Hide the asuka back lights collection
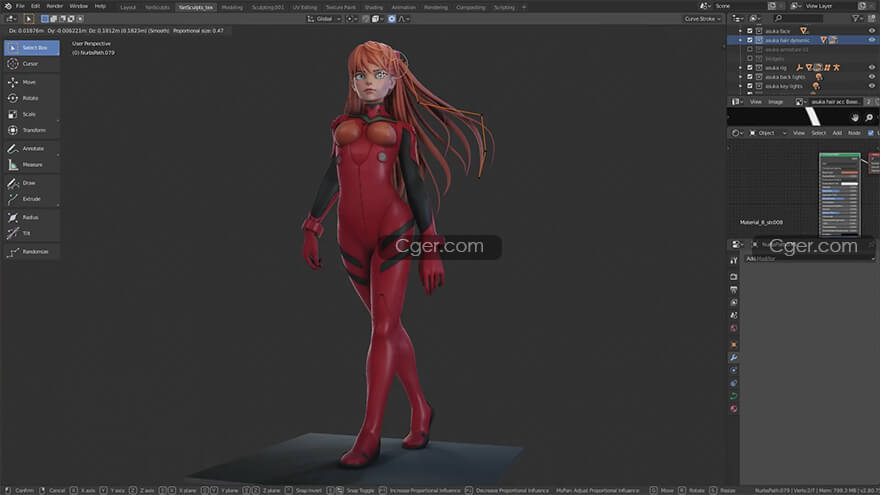Image resolution: width=880 pixels, height=495 pixels. point(872,77)
